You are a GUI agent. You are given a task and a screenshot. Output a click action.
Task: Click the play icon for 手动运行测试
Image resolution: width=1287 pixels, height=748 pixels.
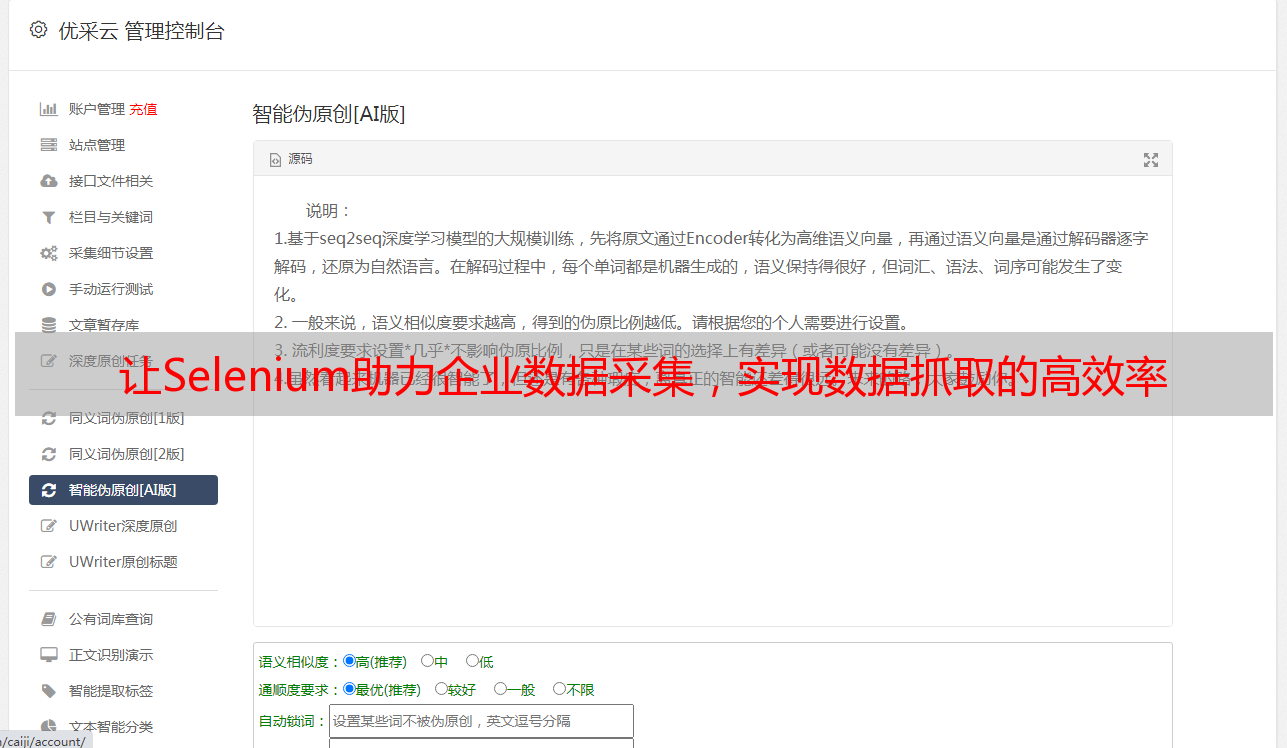coord(48,289)
